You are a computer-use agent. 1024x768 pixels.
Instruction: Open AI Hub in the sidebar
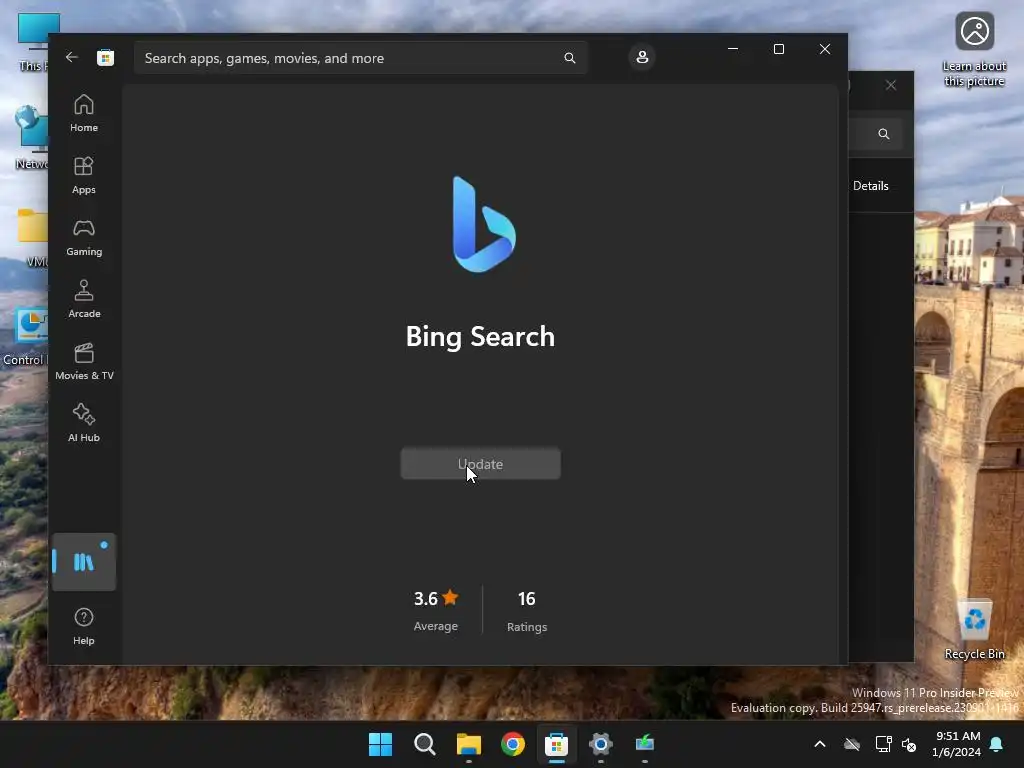[x=84, y=423]
